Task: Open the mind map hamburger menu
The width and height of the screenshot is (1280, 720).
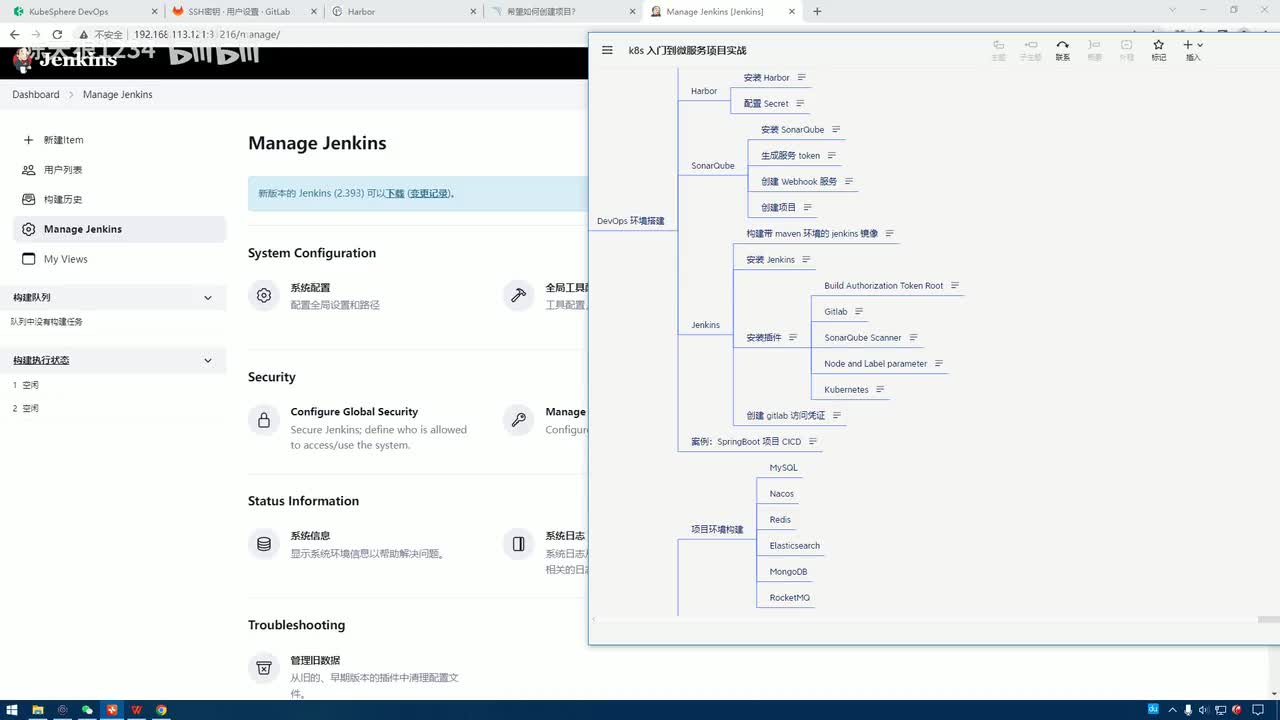Action: (607, 50)
